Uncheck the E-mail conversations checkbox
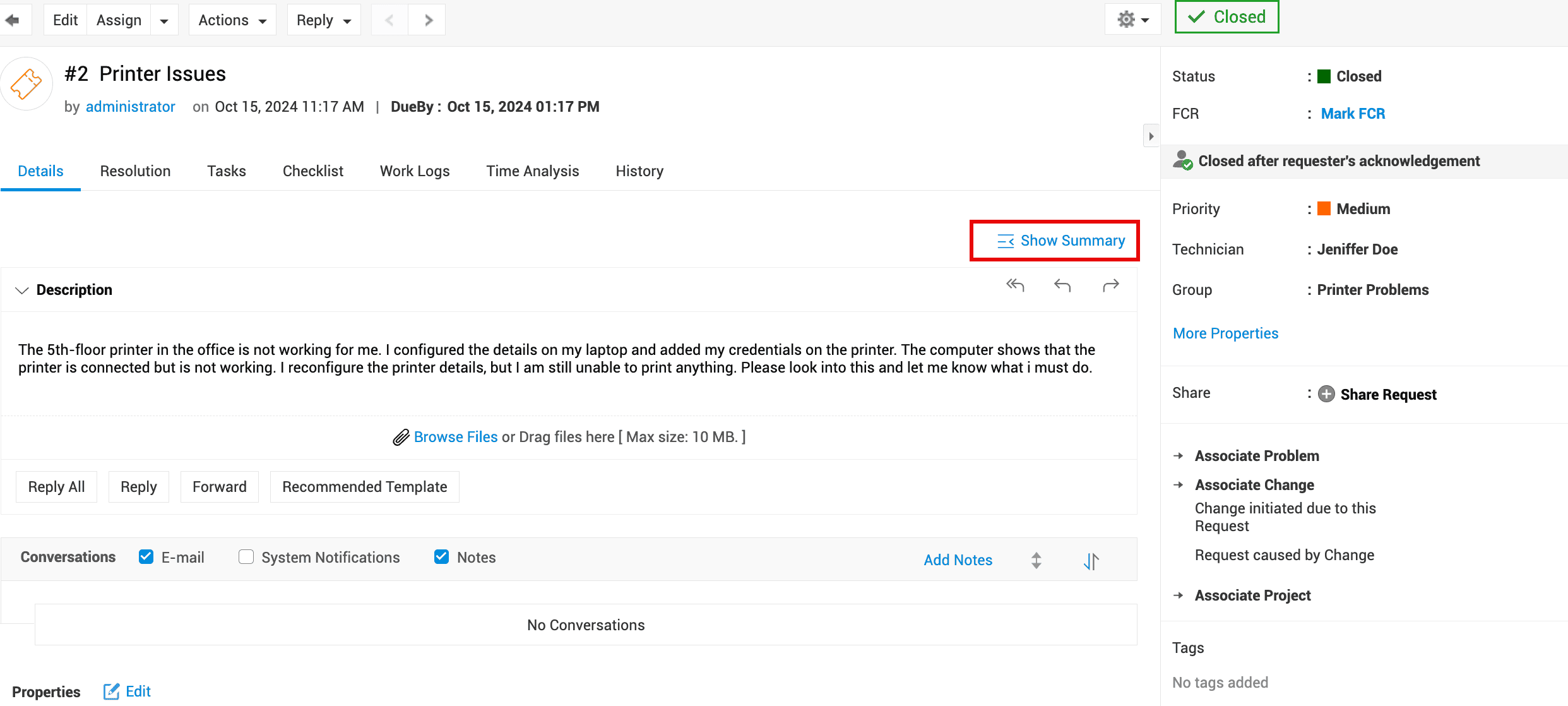Image resolution: width=1568 pixels, height=706 pixels. [146, 557]
